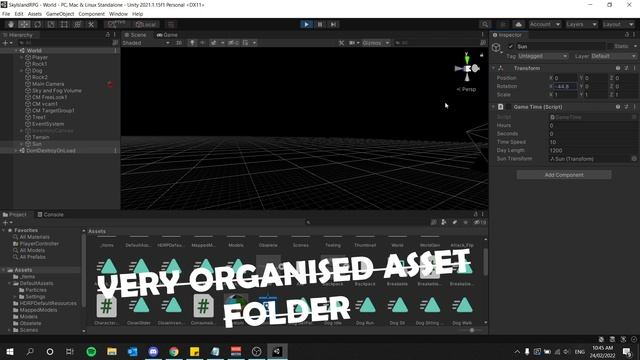Select the Project tab
Screen dimensions: 640x360
coord(15,215)
